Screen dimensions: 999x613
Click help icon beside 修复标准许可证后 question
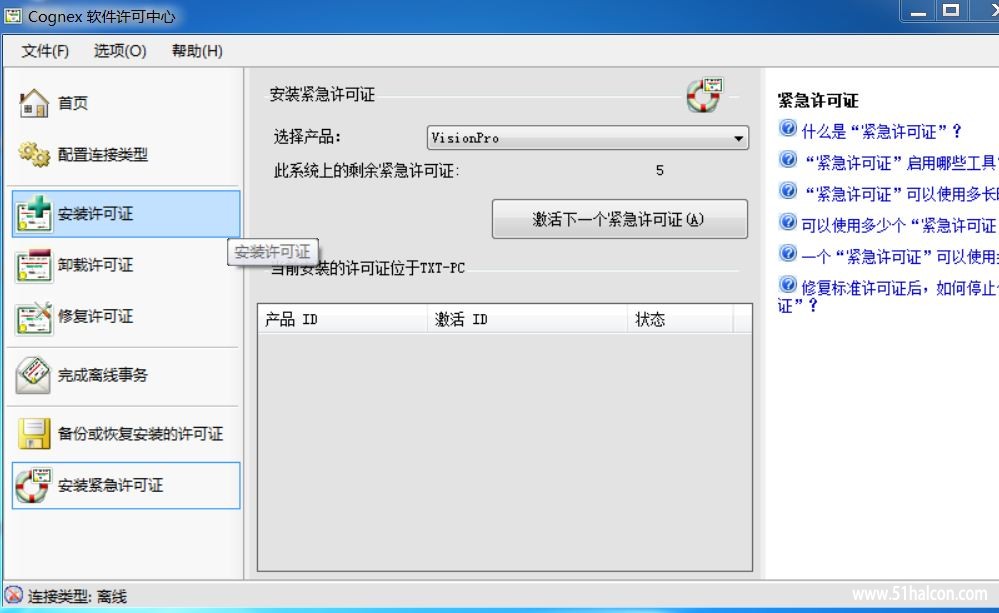(x=788, y=284)
